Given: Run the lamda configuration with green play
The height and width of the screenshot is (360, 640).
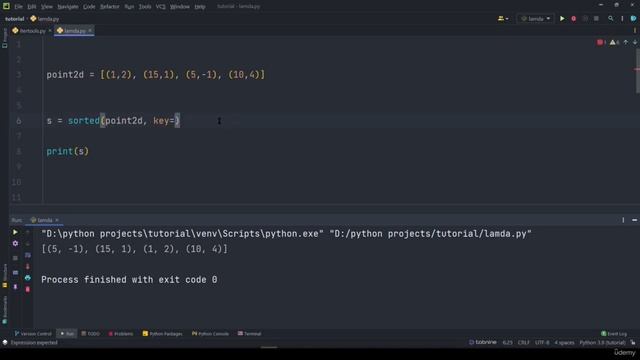Looking at the screenshot, I should coord(562,18).
